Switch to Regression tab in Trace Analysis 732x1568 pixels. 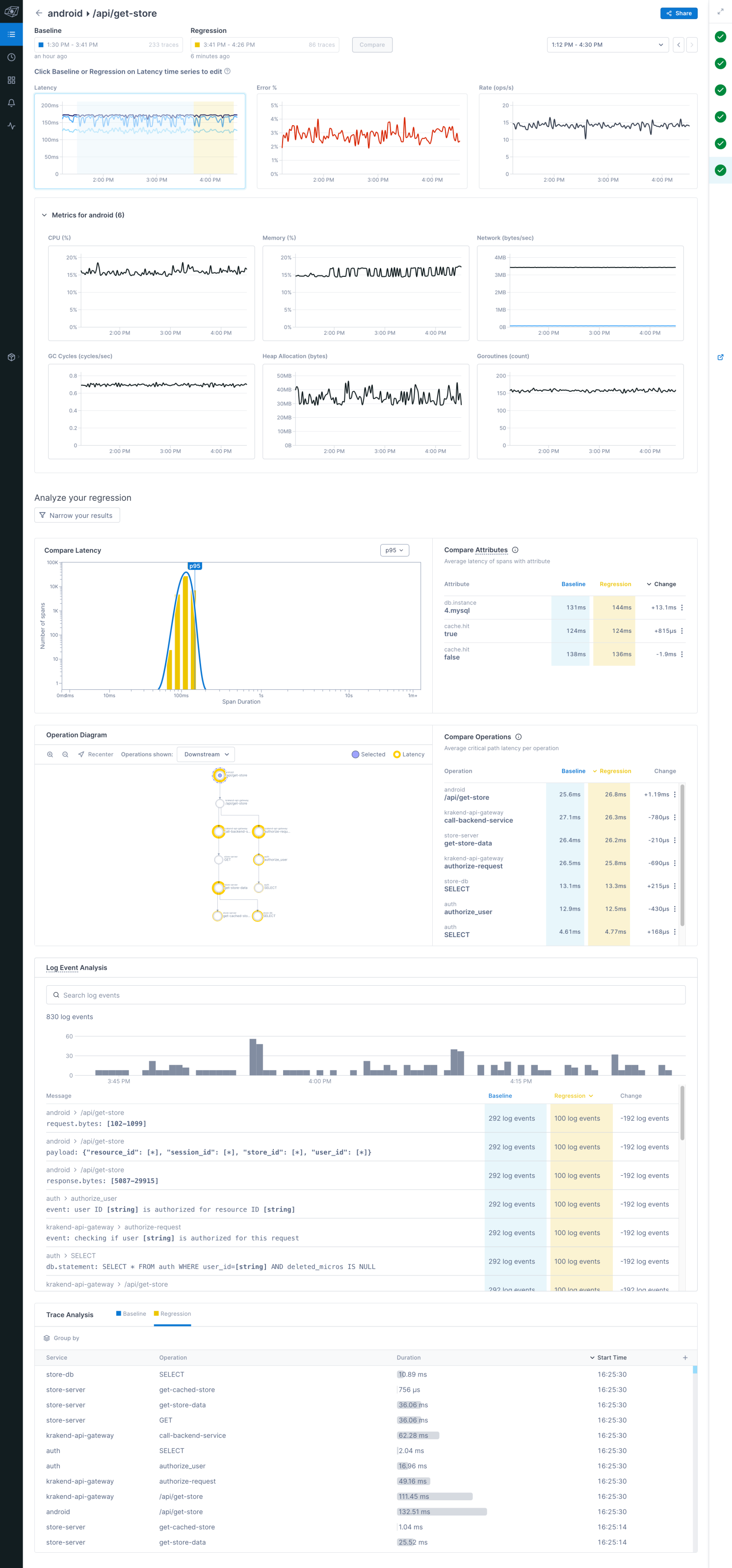[x=172, y=1314]
